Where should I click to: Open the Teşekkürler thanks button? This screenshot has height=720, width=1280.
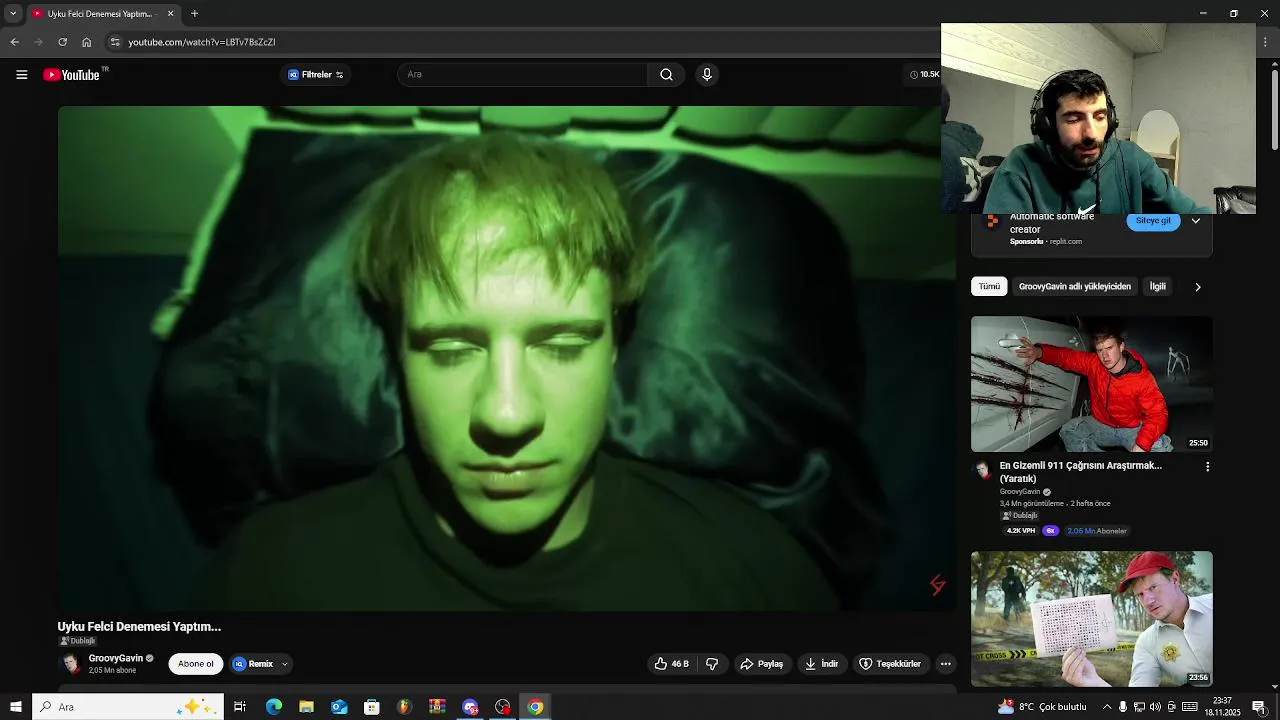coord(890,664)
